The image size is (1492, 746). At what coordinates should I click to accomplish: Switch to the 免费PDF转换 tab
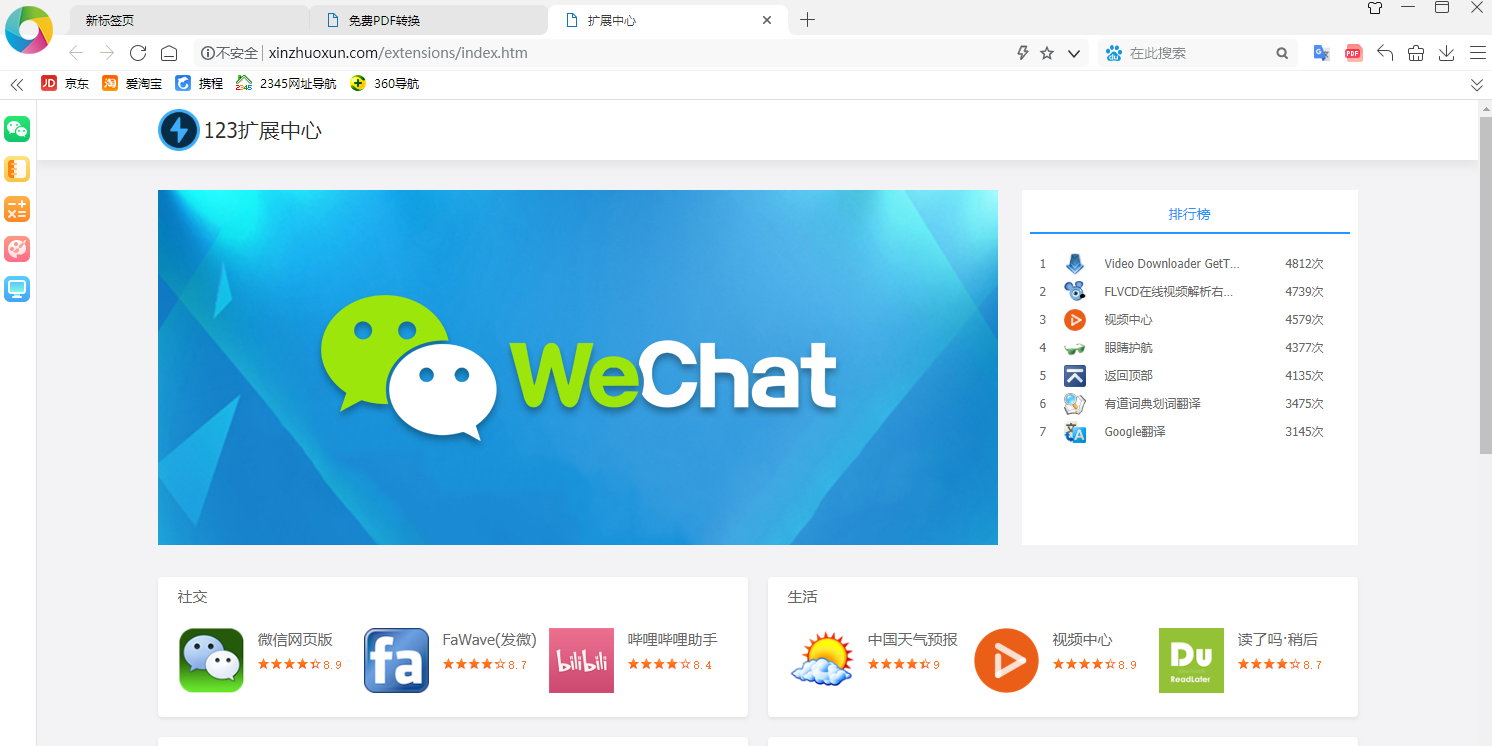[428, 20]
